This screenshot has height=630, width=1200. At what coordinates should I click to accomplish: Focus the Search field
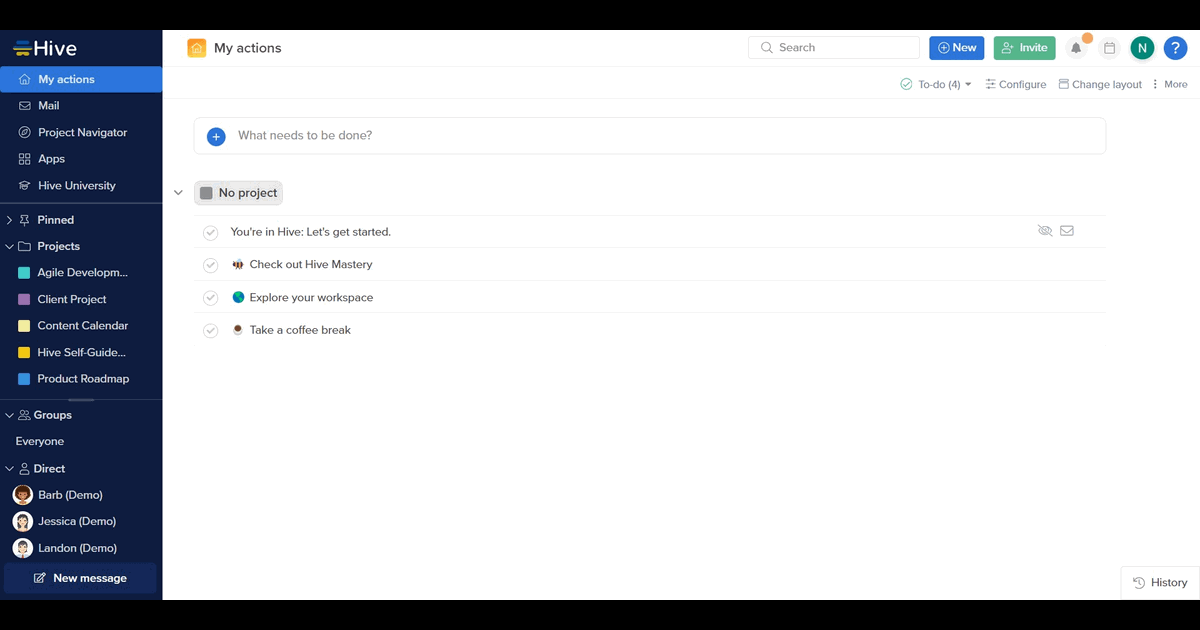pos(834,47)
